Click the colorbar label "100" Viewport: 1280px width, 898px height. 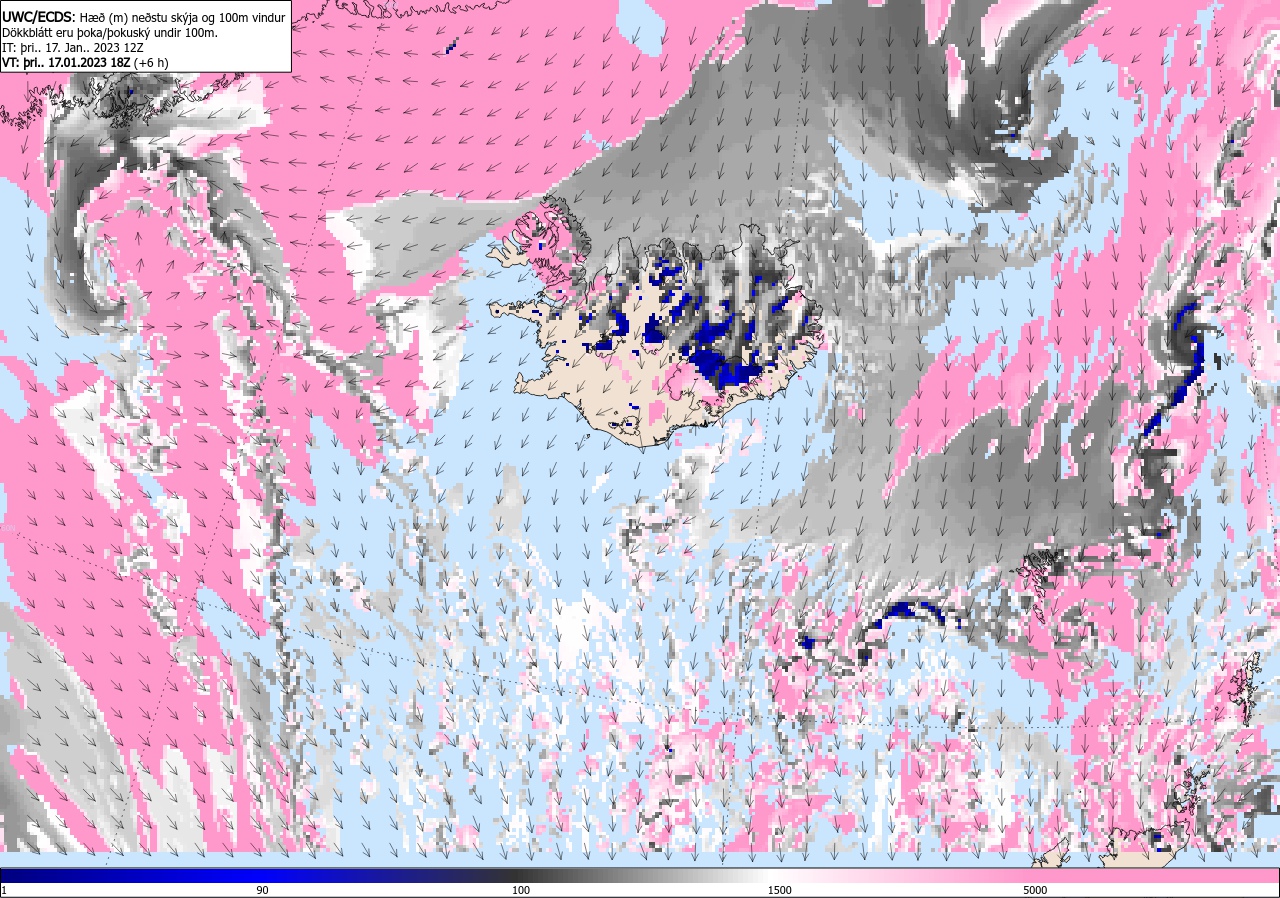521,890
